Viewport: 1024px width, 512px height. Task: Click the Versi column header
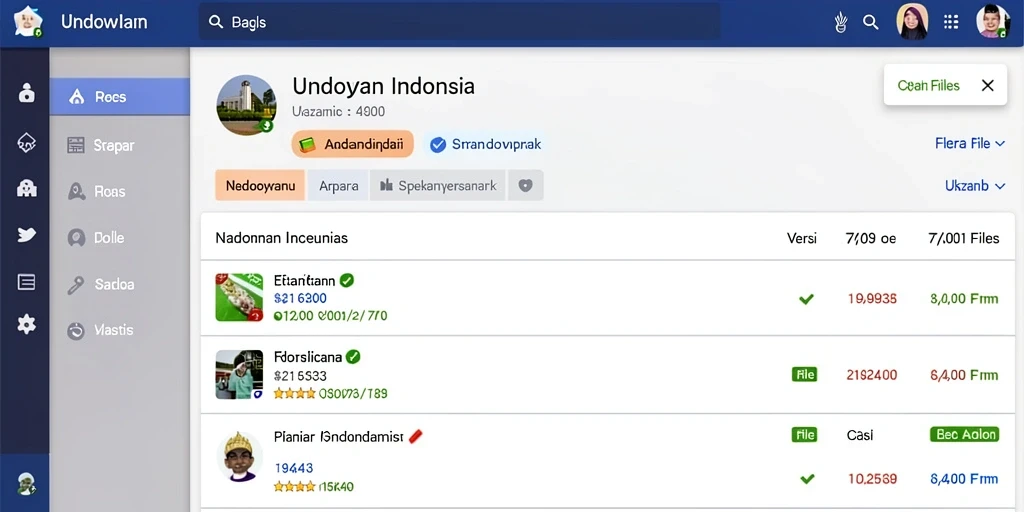point(801,238)
